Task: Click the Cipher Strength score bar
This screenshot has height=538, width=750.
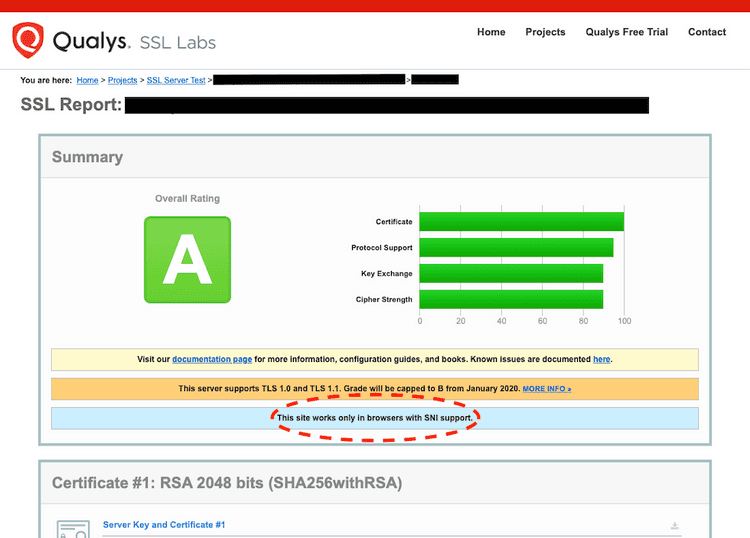Action: pyautogui.click(x=511, y=299)
